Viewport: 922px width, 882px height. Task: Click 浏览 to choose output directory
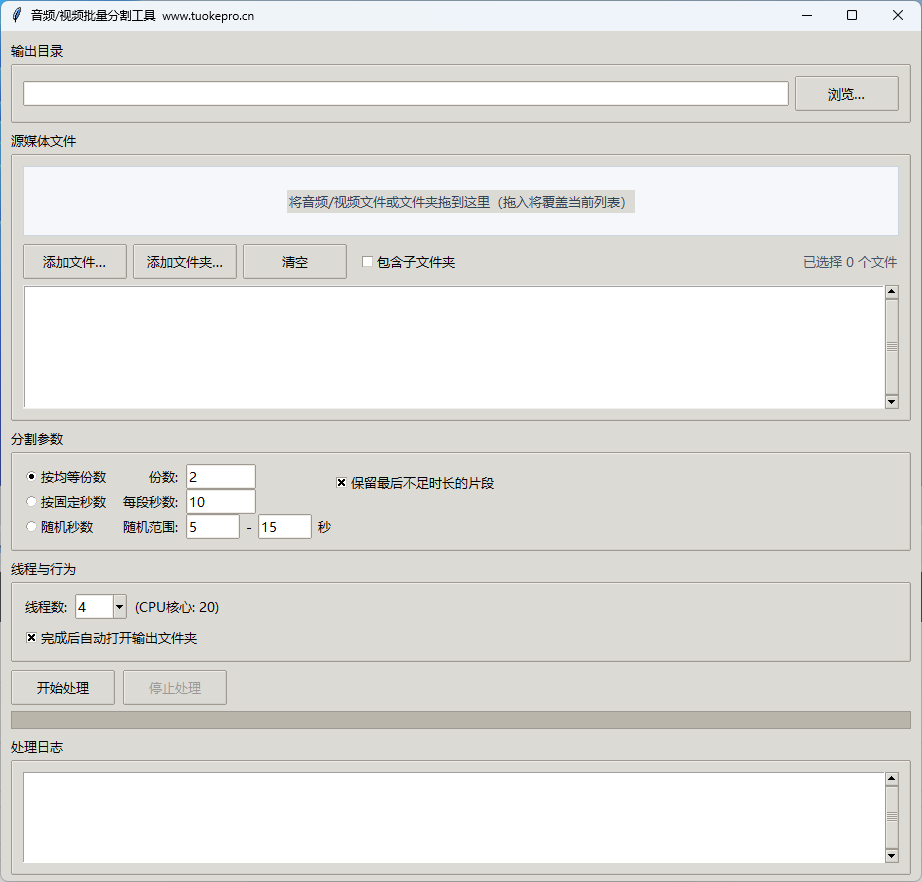click(846, 92)
